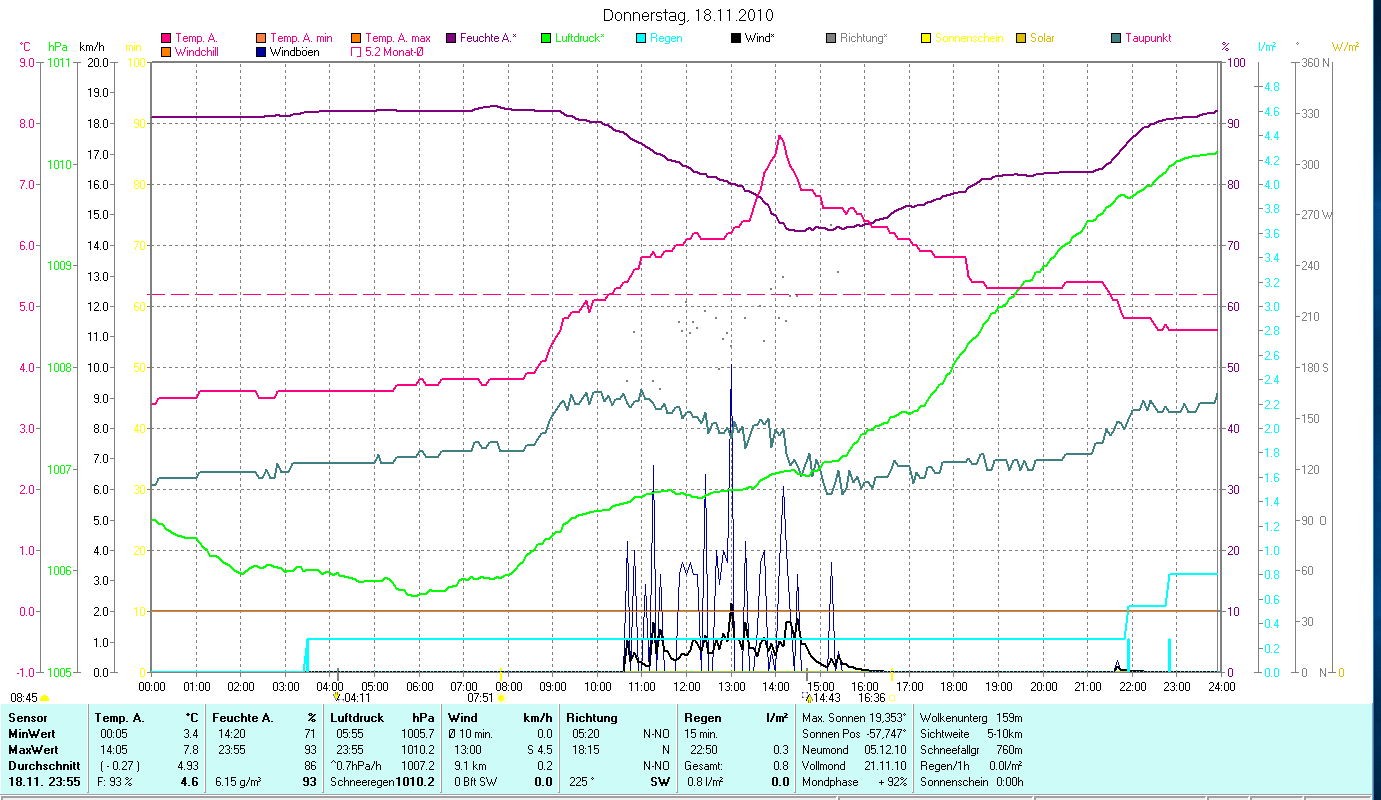
Task: Click the yellow Sonnenschein legend swatch
Action: coord(926,38)
